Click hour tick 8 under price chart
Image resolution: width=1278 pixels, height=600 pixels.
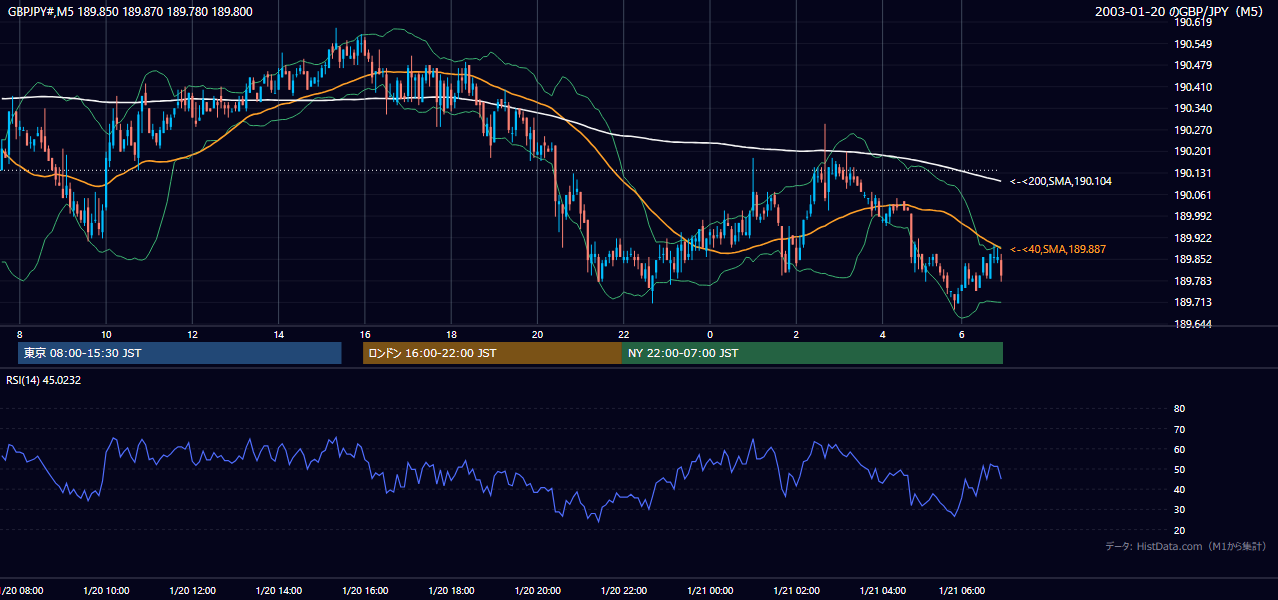pos(19,334)
